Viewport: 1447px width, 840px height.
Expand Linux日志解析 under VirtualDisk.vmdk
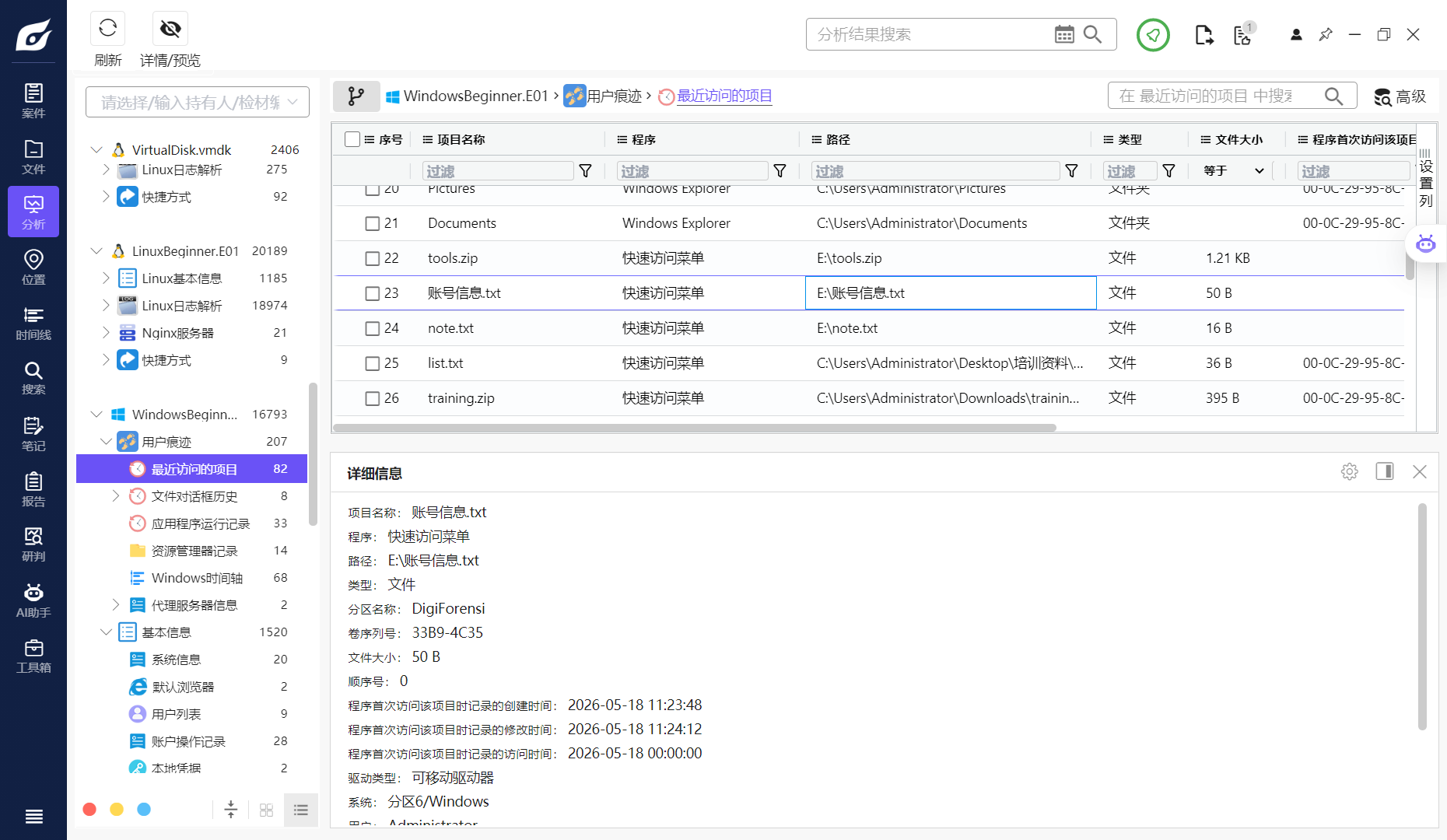(106, 169)
